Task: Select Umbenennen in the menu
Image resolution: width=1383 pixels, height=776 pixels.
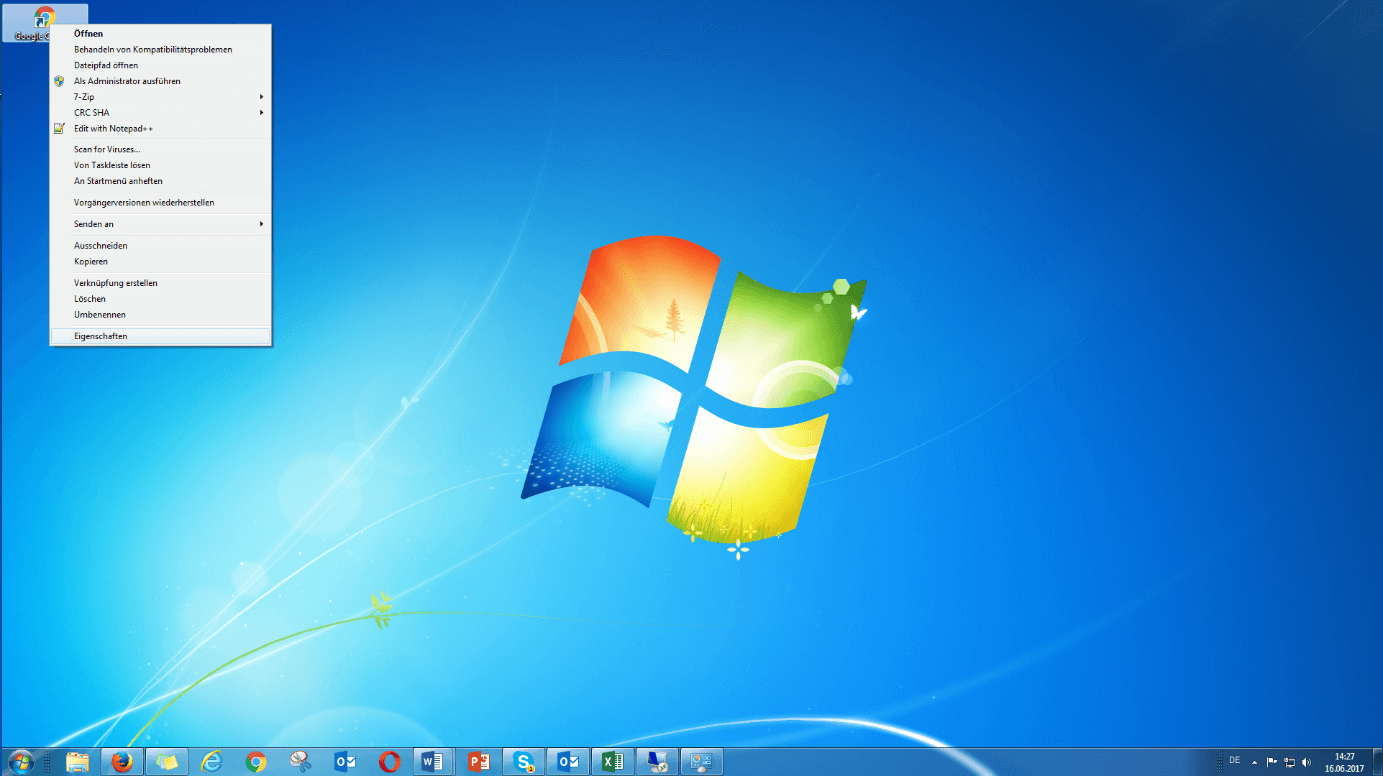Action: coord(160,315)
